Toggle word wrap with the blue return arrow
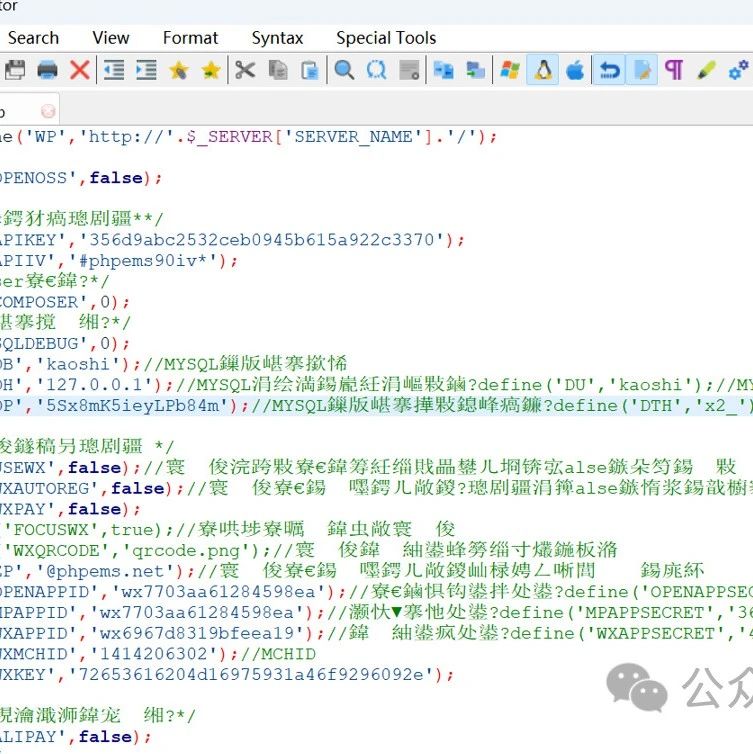The width and height of the screenshot is (753, 754). 609,70
